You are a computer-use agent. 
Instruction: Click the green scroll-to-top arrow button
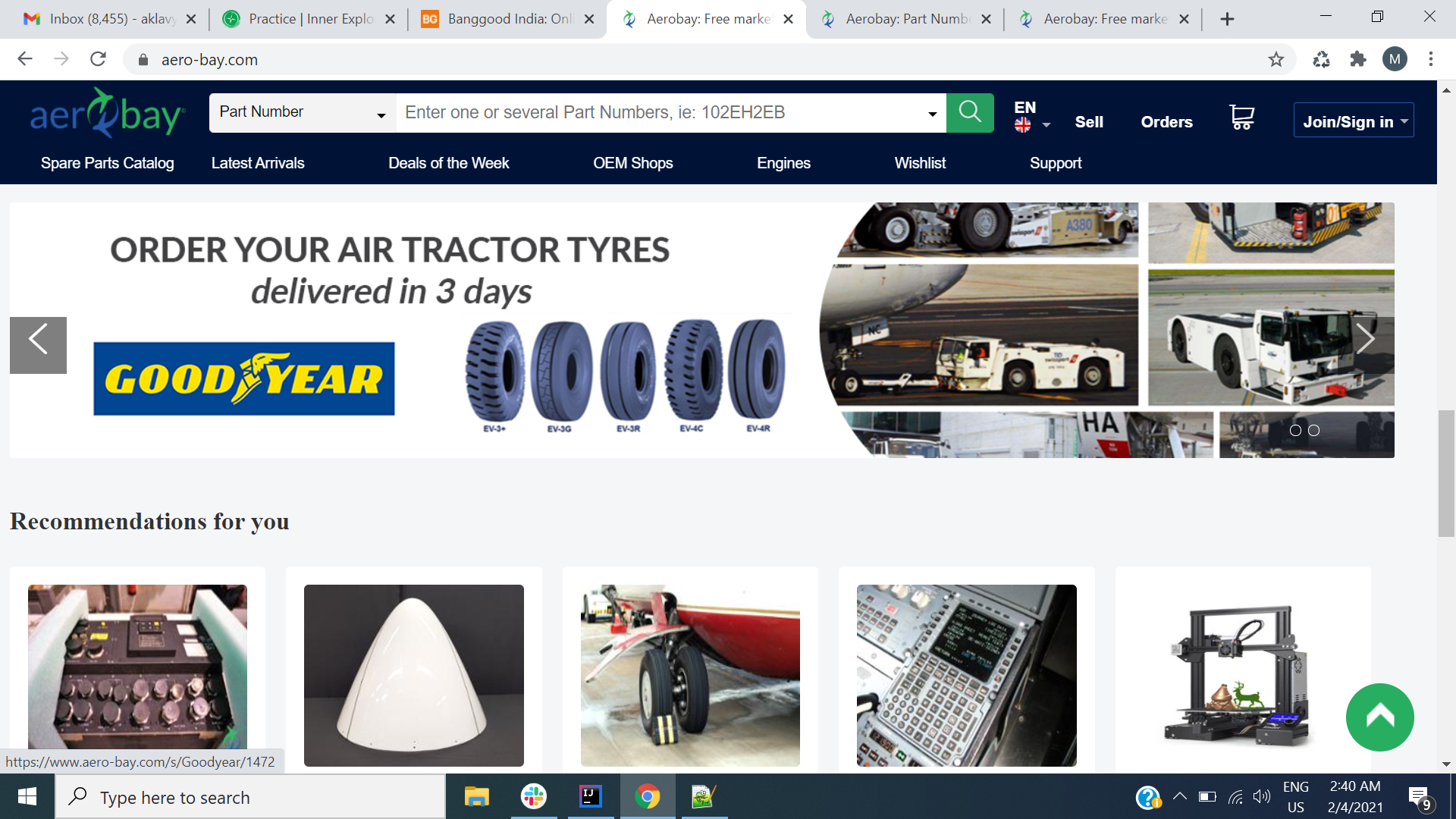click(1379, 717)
